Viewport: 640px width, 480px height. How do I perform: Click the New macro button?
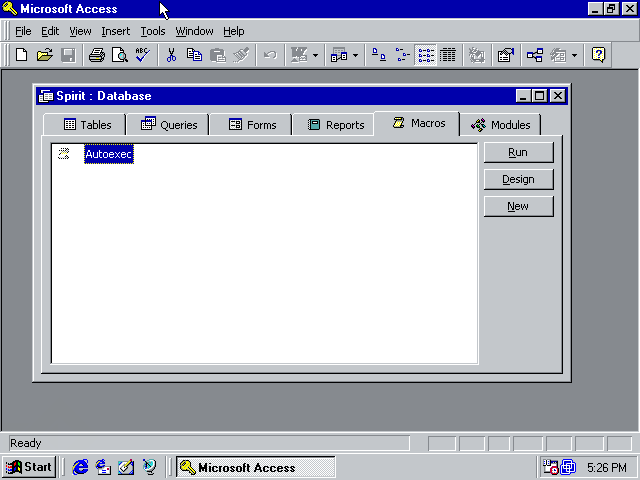(x=518, y=206)
